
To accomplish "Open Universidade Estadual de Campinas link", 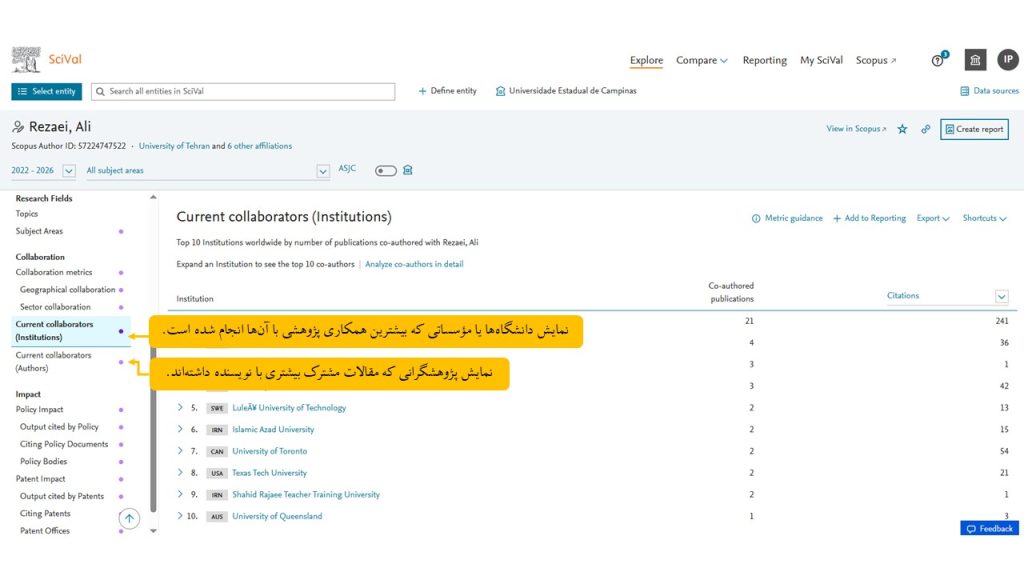I will 566,91.
